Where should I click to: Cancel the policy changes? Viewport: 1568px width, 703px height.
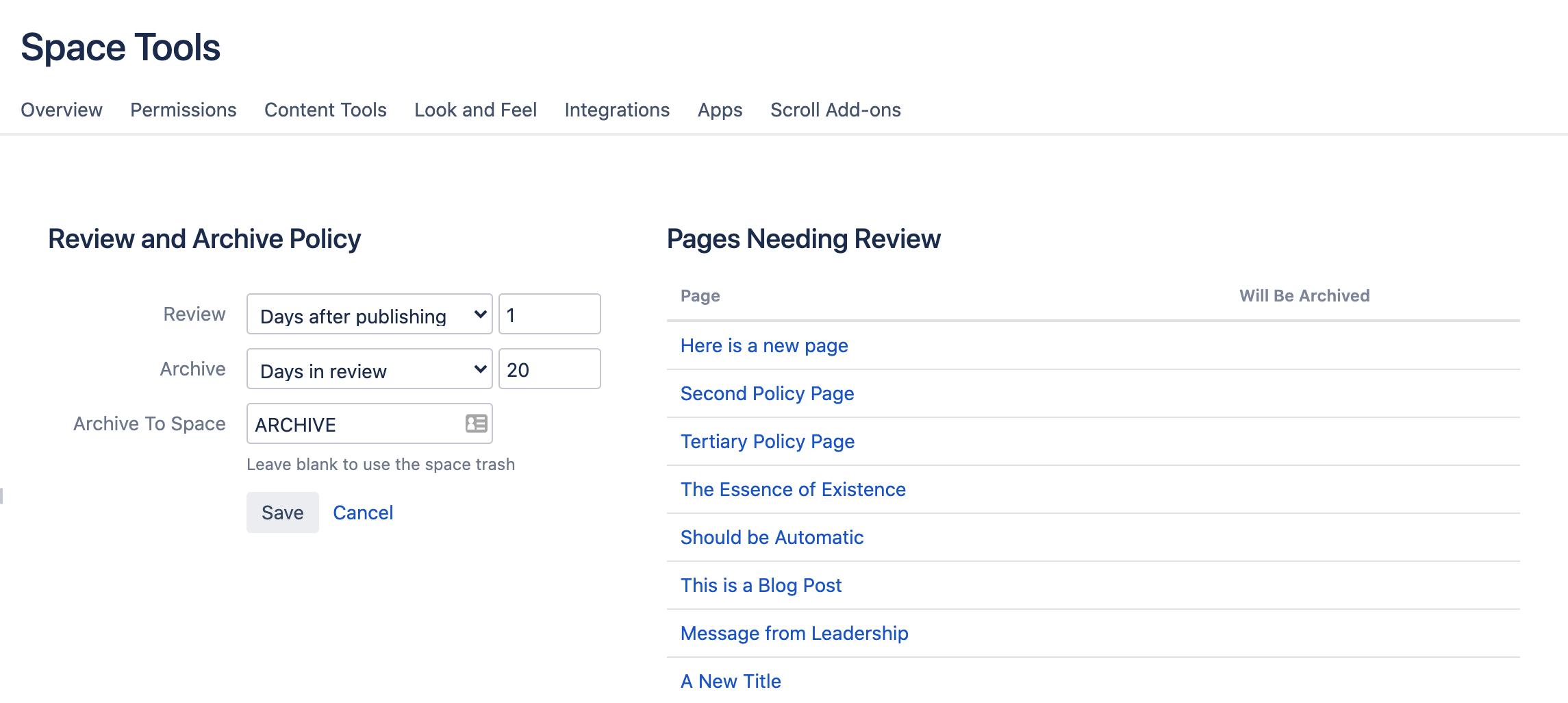pos(363,513)
